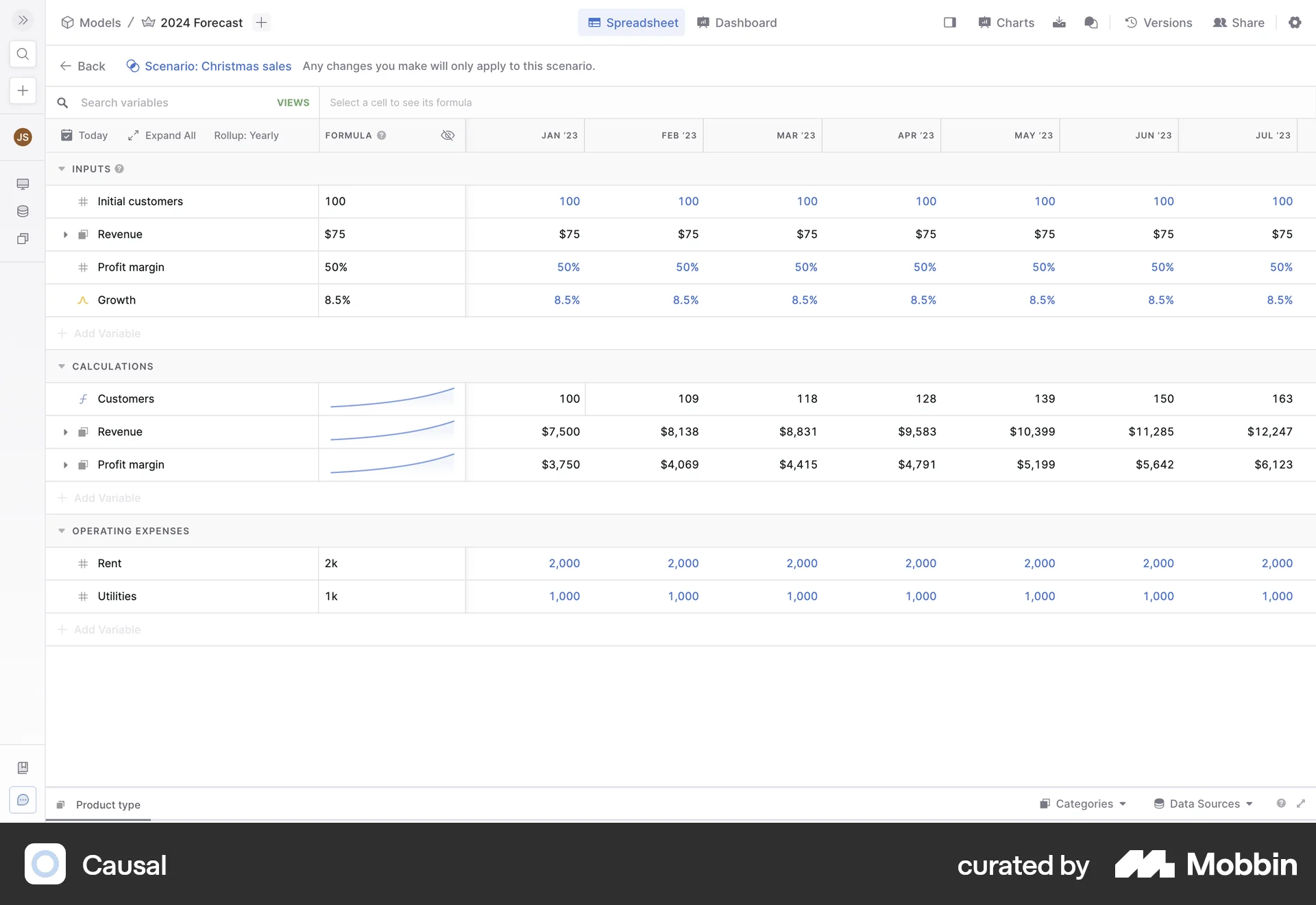This screenshot has width=1316, height=905.
Task: Open the chat bubble at the sidebar bottom
Action: click(23, 800)
